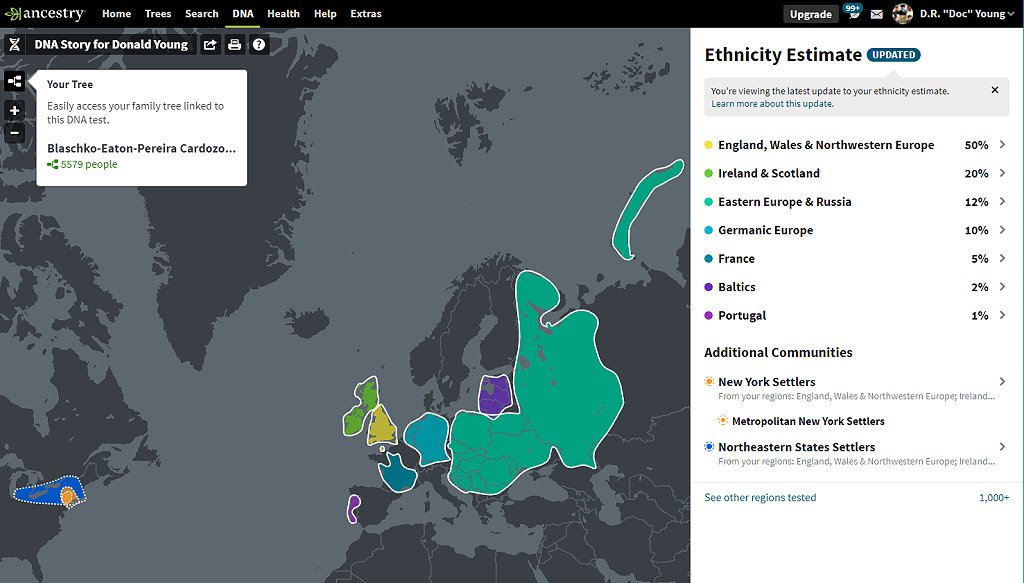Viewport: 1024px width, 583px height.
Task: Click the Germanic Europe region on map
Action: point(427,439)
